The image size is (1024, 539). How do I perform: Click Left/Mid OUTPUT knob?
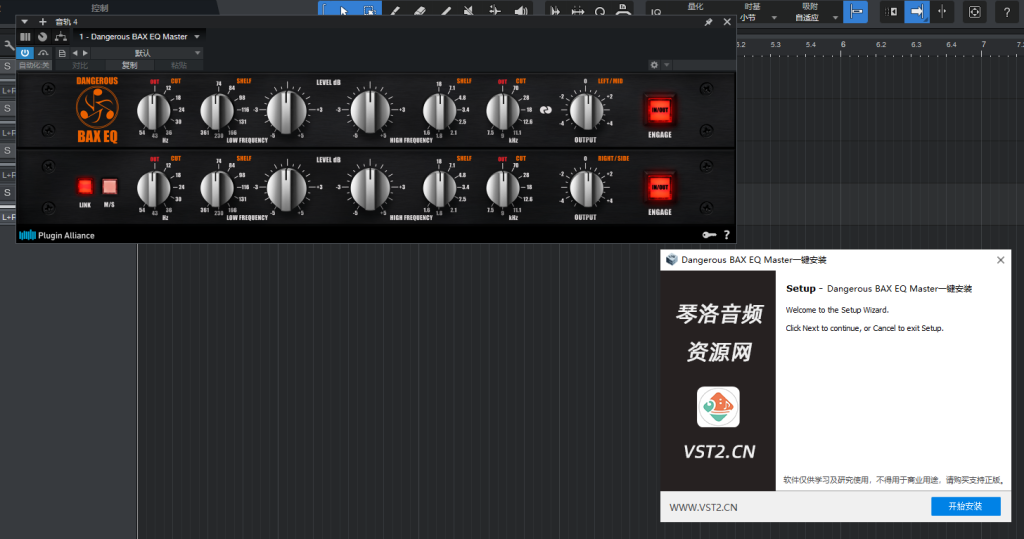click(x=586, y=111)
